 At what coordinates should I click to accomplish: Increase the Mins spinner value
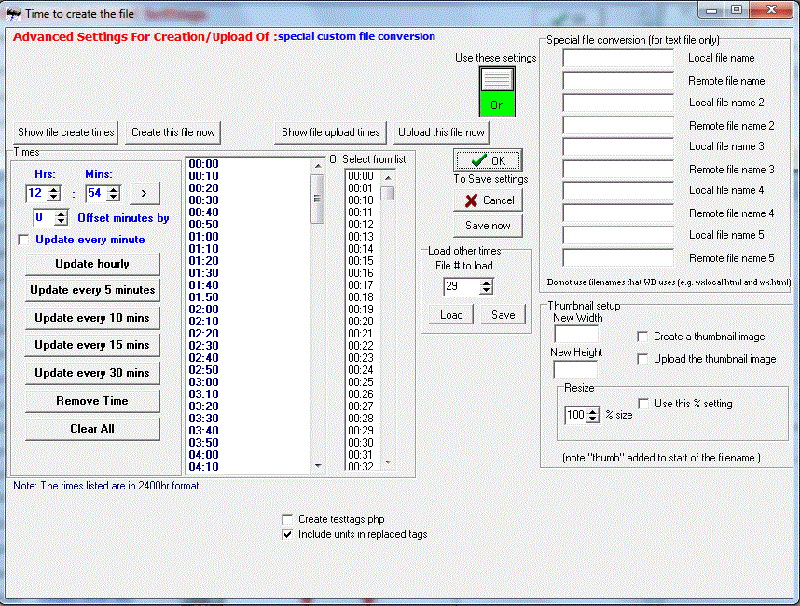114,190
